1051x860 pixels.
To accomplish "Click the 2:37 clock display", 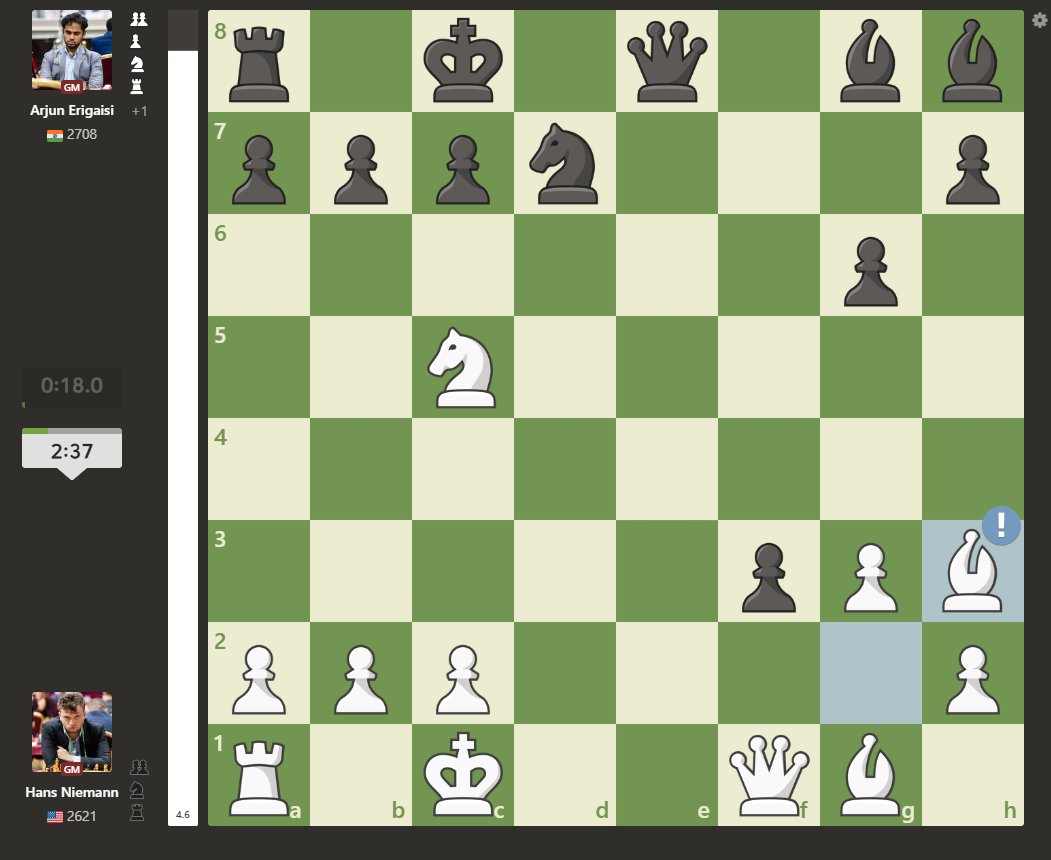I will 70,449.
